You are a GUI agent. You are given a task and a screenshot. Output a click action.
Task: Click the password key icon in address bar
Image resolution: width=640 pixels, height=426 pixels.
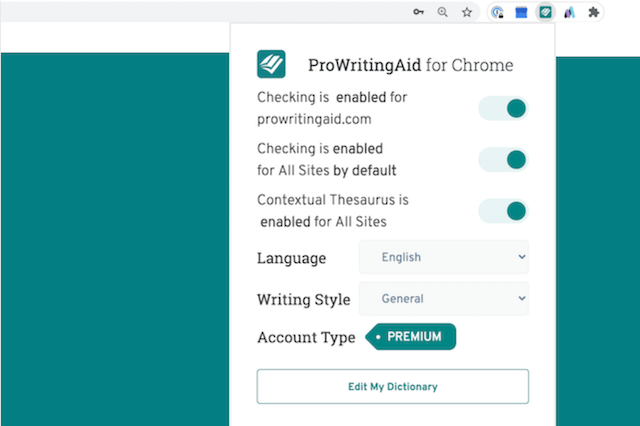click(x=418, y=12)
